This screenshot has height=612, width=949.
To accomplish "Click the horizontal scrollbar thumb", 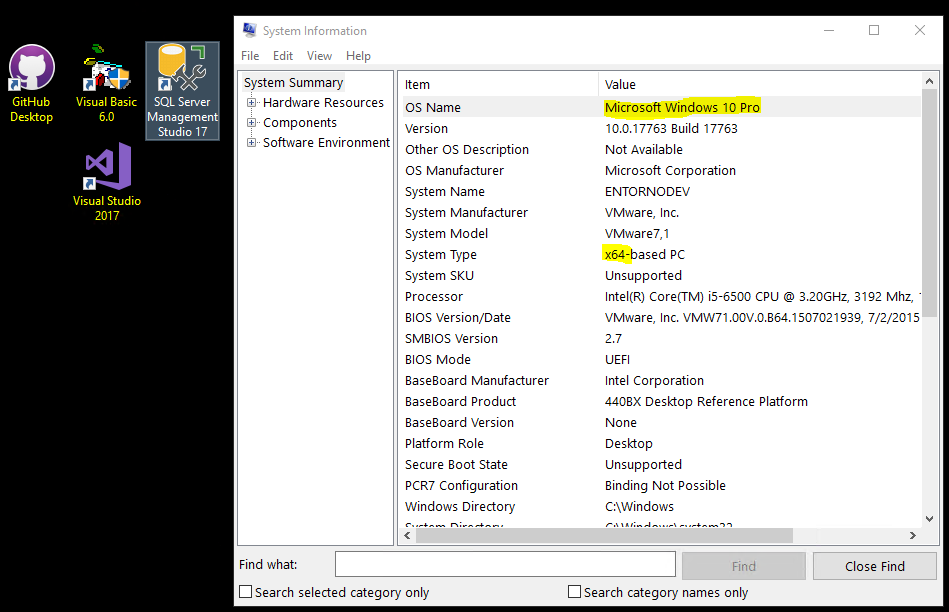I will [x=604, y=535].
